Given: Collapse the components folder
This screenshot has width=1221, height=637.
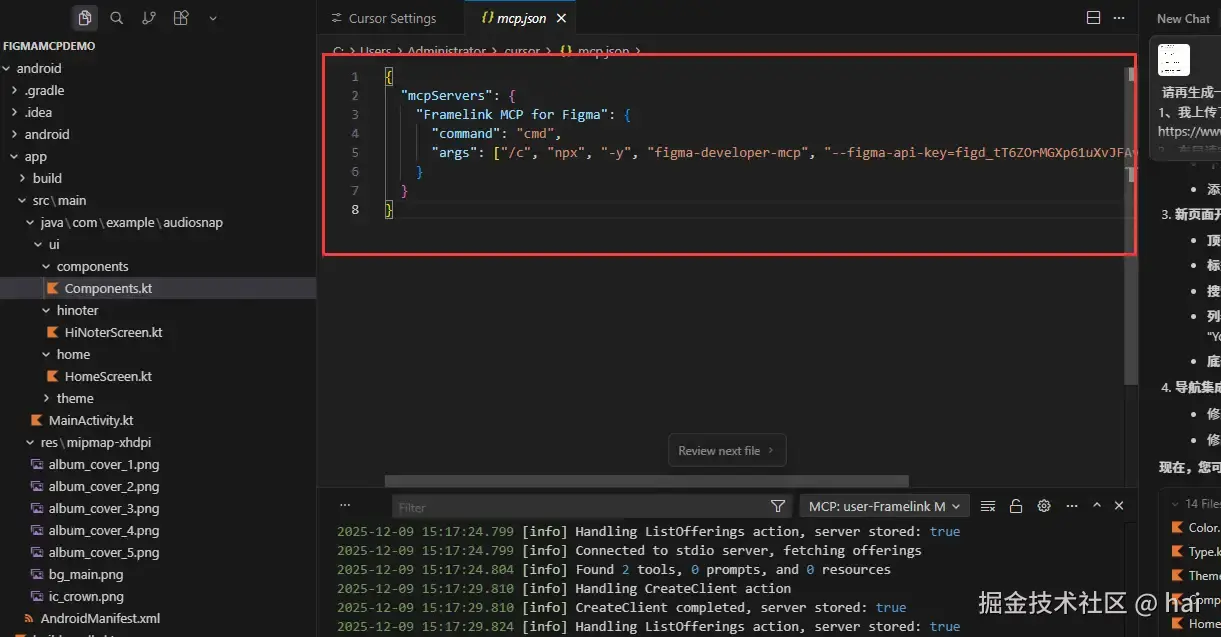Looking at the screenshot, I should pyautogui.click(x=92, y=266).
